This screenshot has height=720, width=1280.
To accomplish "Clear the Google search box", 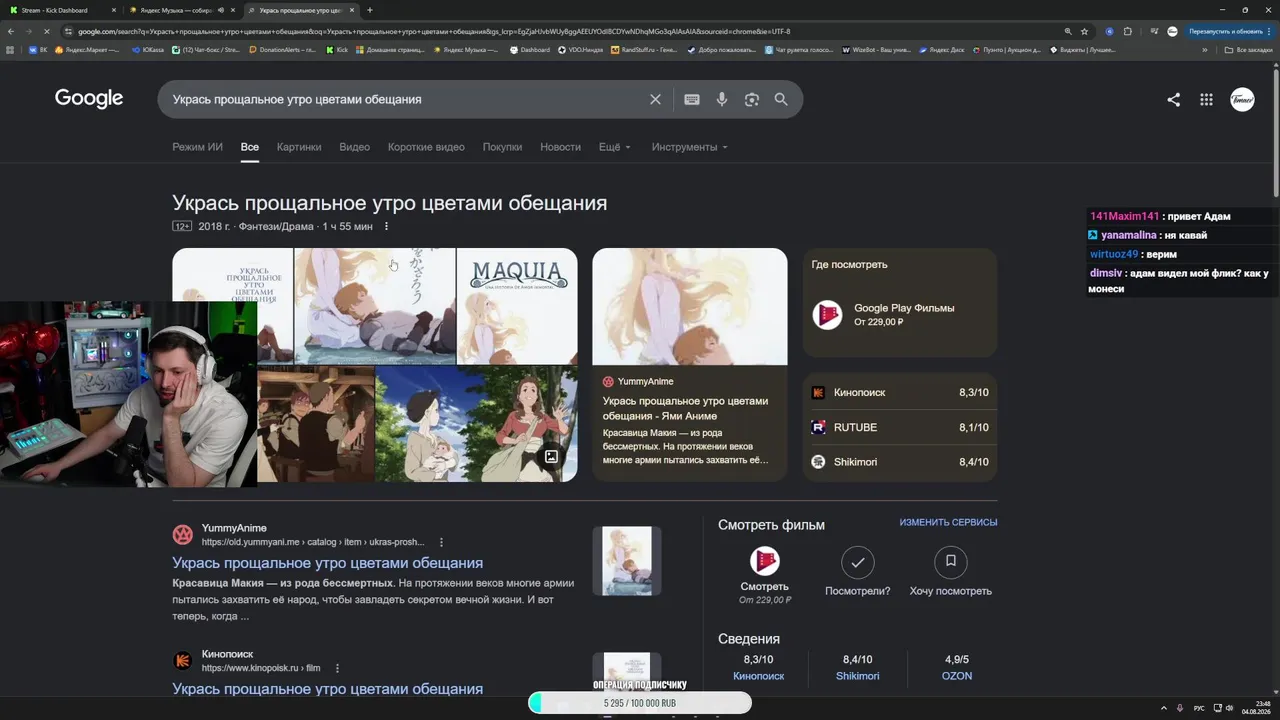I will [655, 100].
